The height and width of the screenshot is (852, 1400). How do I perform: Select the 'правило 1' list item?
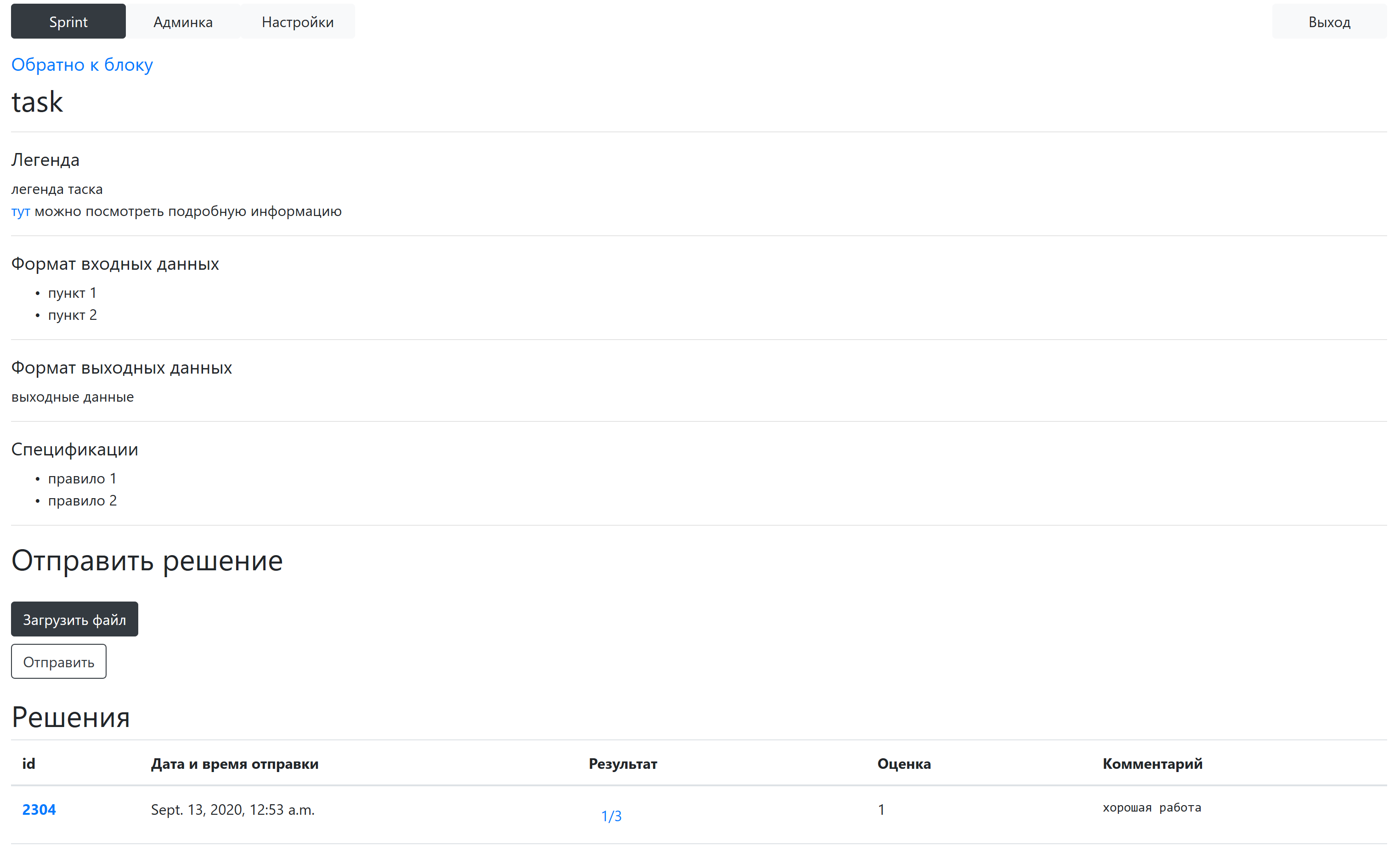82,479
